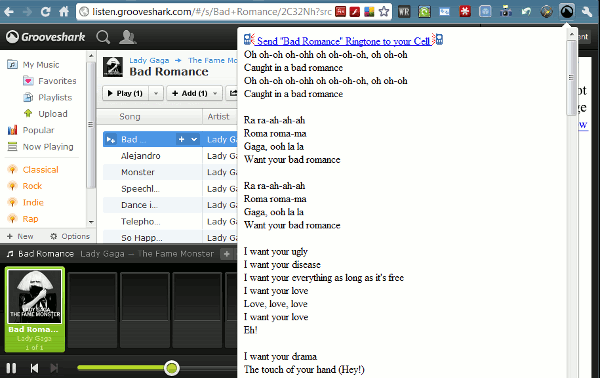Open Popular in sidebar
The image size is (600, 378).
coord(31,130)
